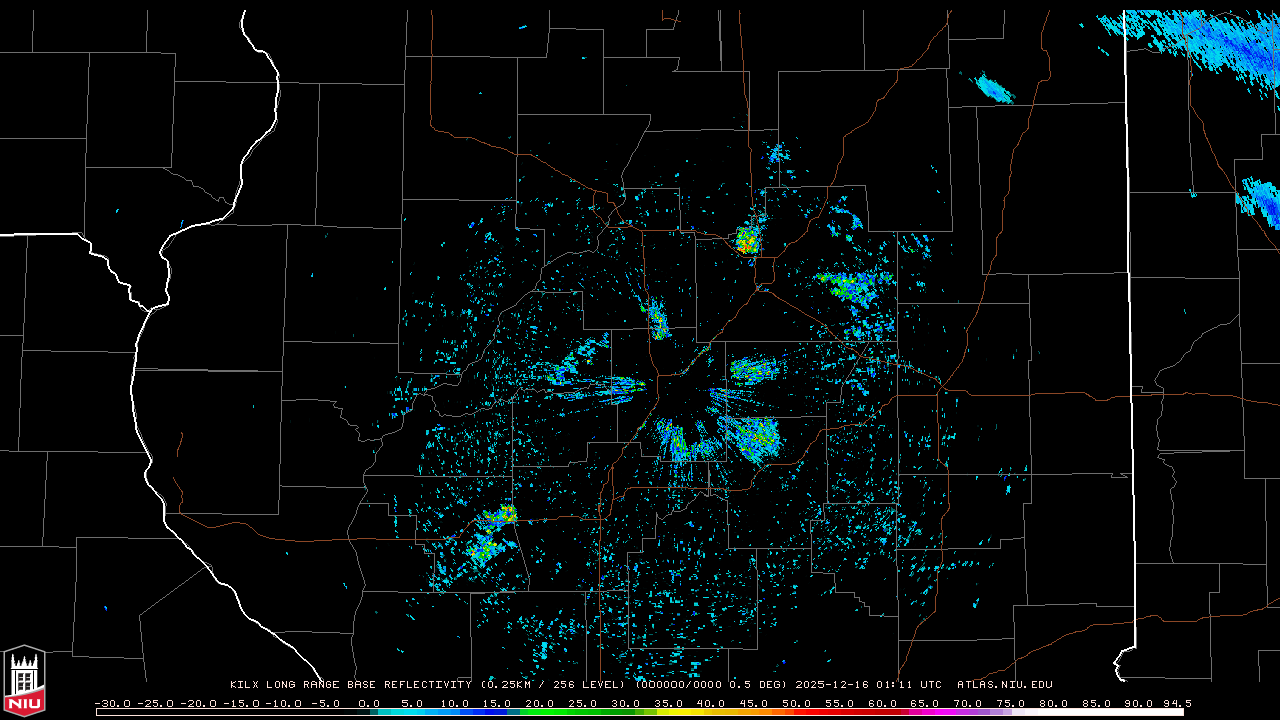This screenshot has height=720, width=1280.
Task: Click the 50.0 label on the scale
Action: coord(796,703)
